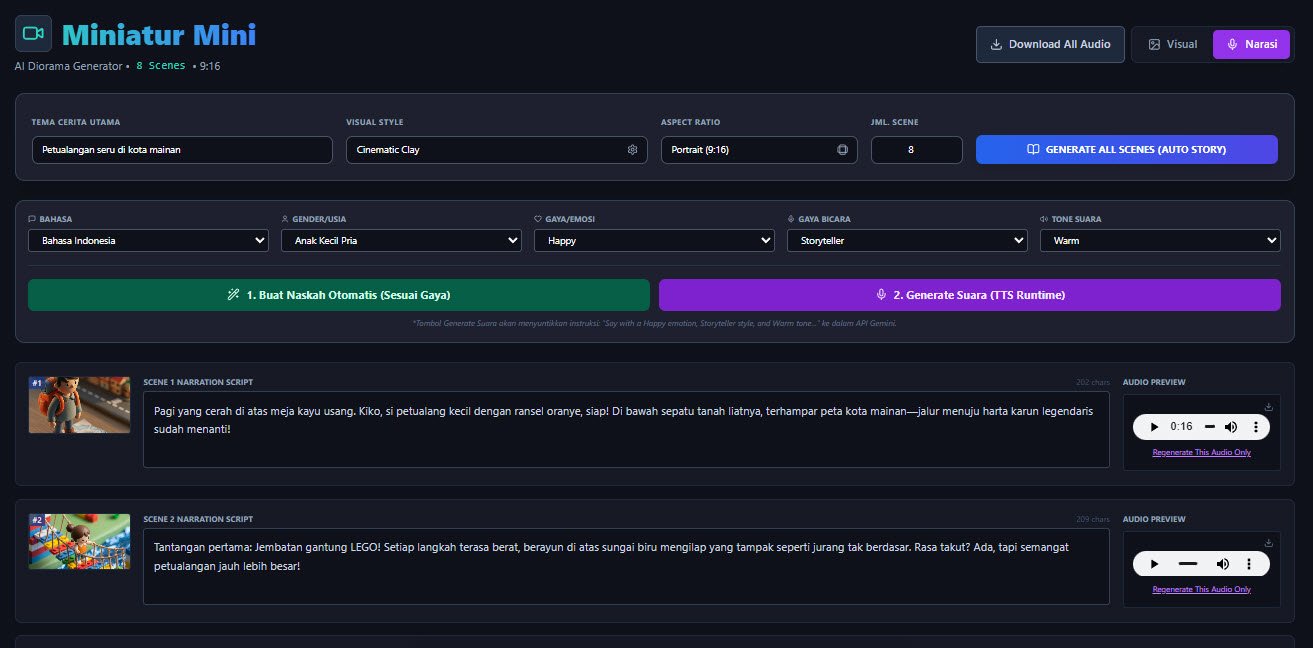This screenshot has width=1313, height=648.
Task: Click the "202 chars" counter
Action: coord(1093,382)
